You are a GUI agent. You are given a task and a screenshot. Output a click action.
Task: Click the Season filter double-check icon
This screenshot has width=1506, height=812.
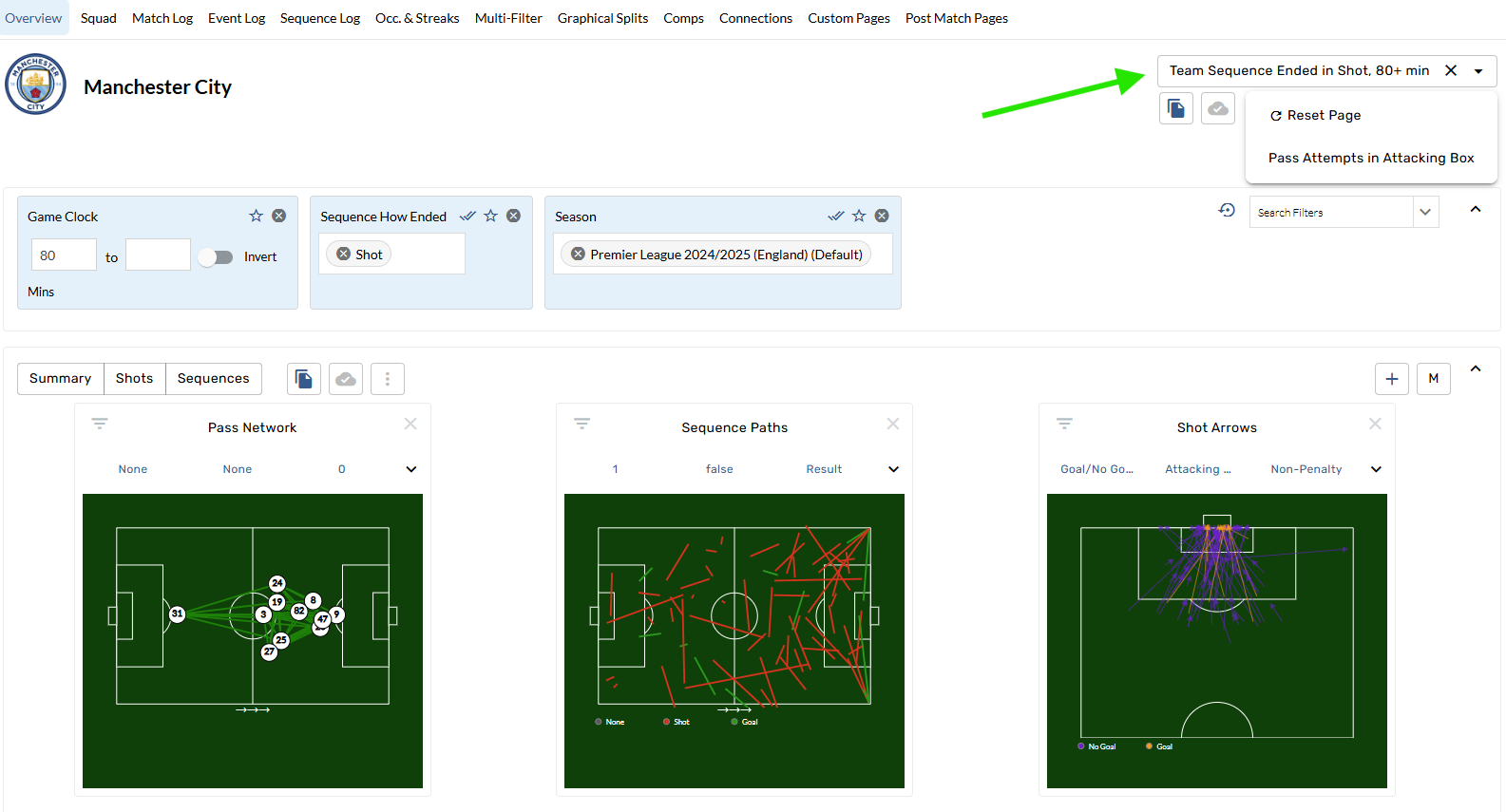pyautogui.click(x=836, y=216)
